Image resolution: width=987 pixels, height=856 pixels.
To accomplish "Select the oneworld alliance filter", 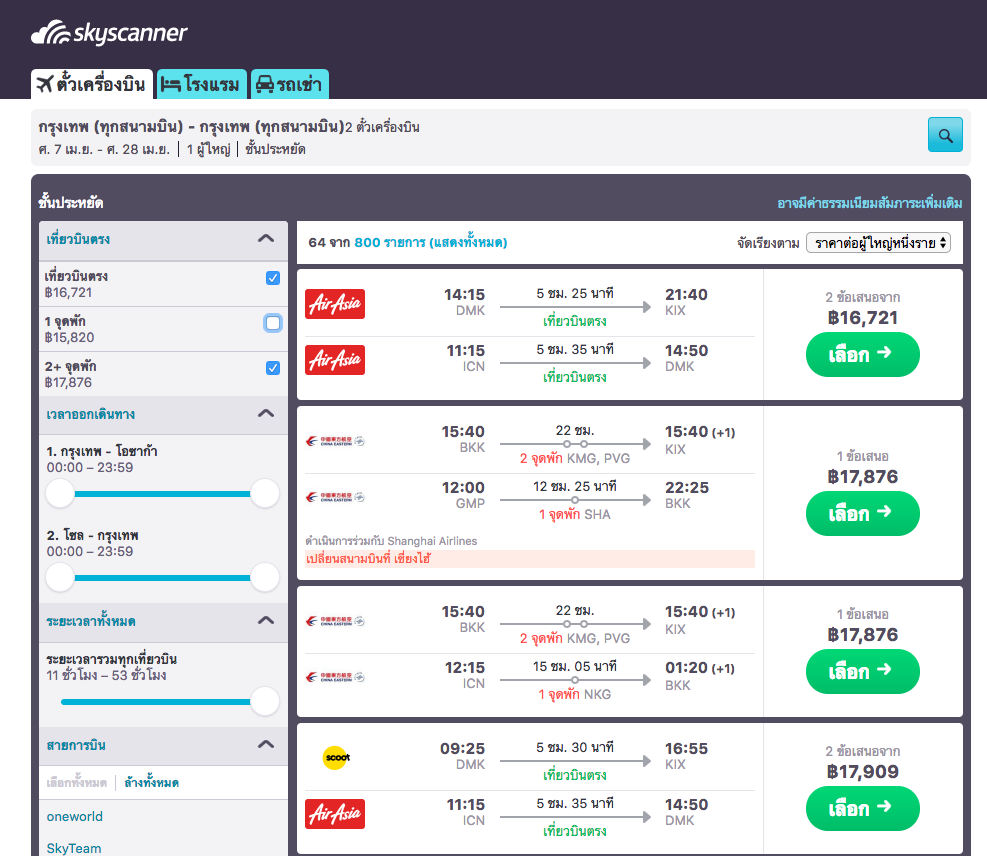I will coord(75,817).
